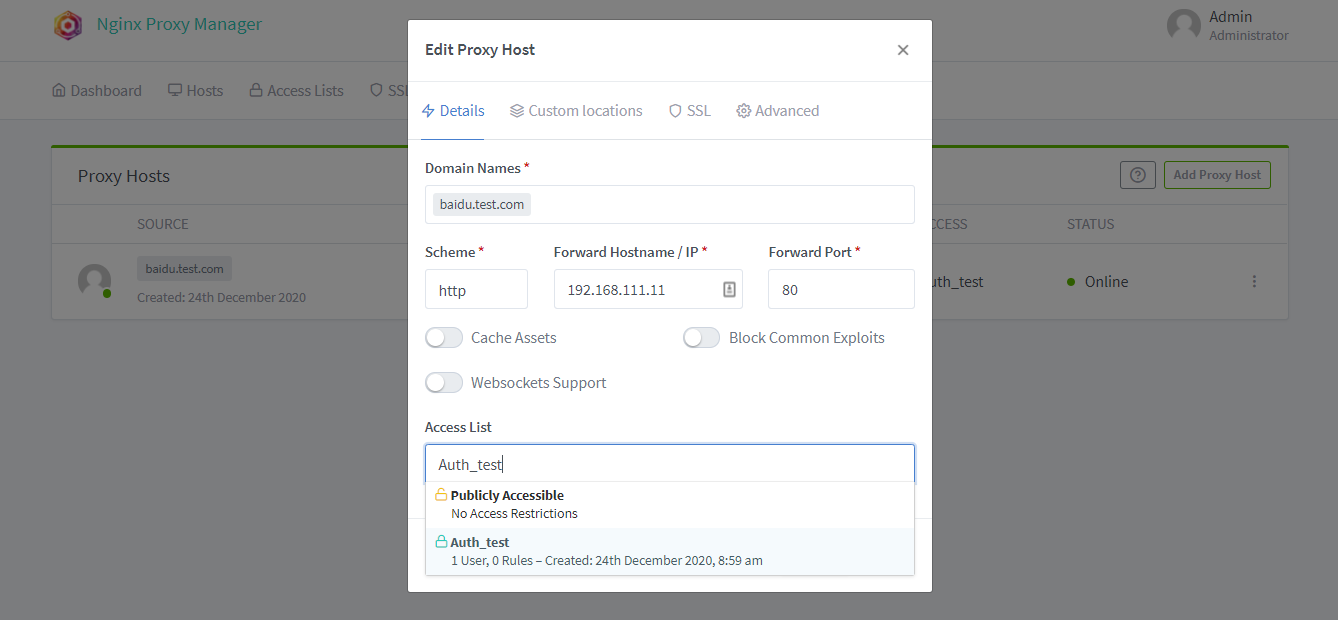Open the Scheme dropdown showing http
Viewport: 1338px width, 620px height.
(476, 289)
